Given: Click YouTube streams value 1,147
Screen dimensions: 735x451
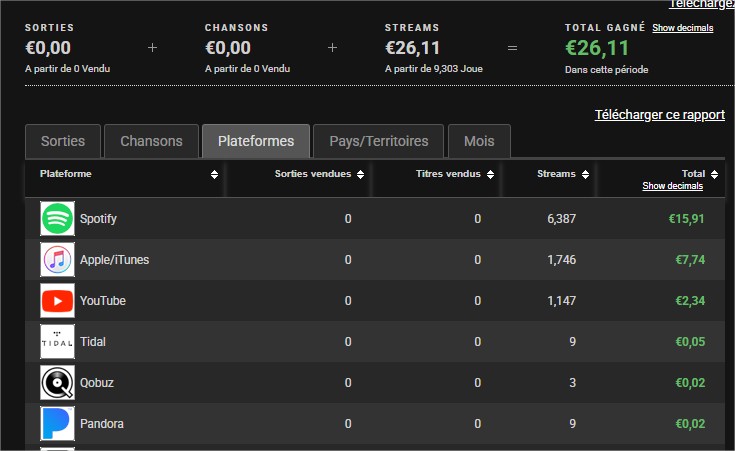Looking at the screenshot, I should click(562, 301).
